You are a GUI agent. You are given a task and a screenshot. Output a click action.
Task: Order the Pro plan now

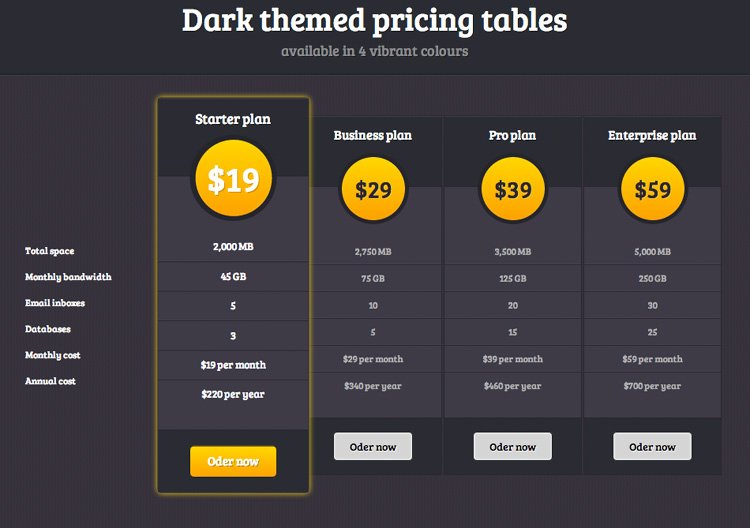click(513, 446)
